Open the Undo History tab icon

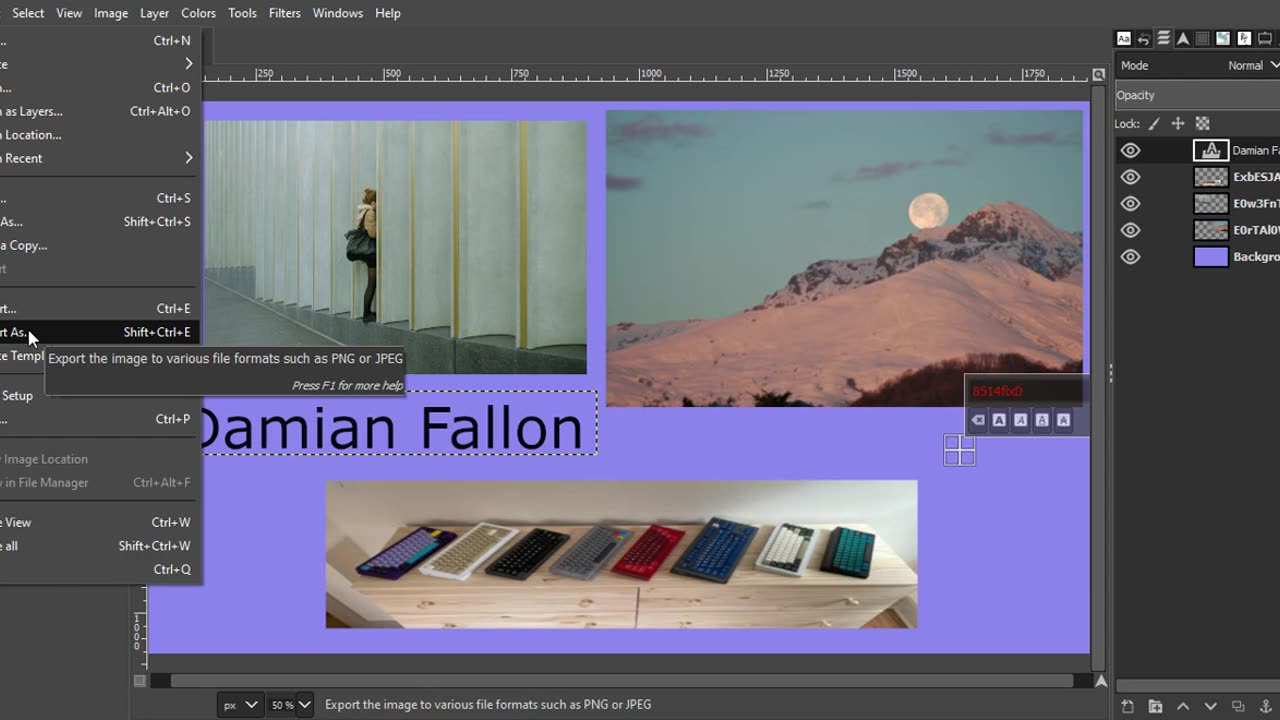point(1144,38)
